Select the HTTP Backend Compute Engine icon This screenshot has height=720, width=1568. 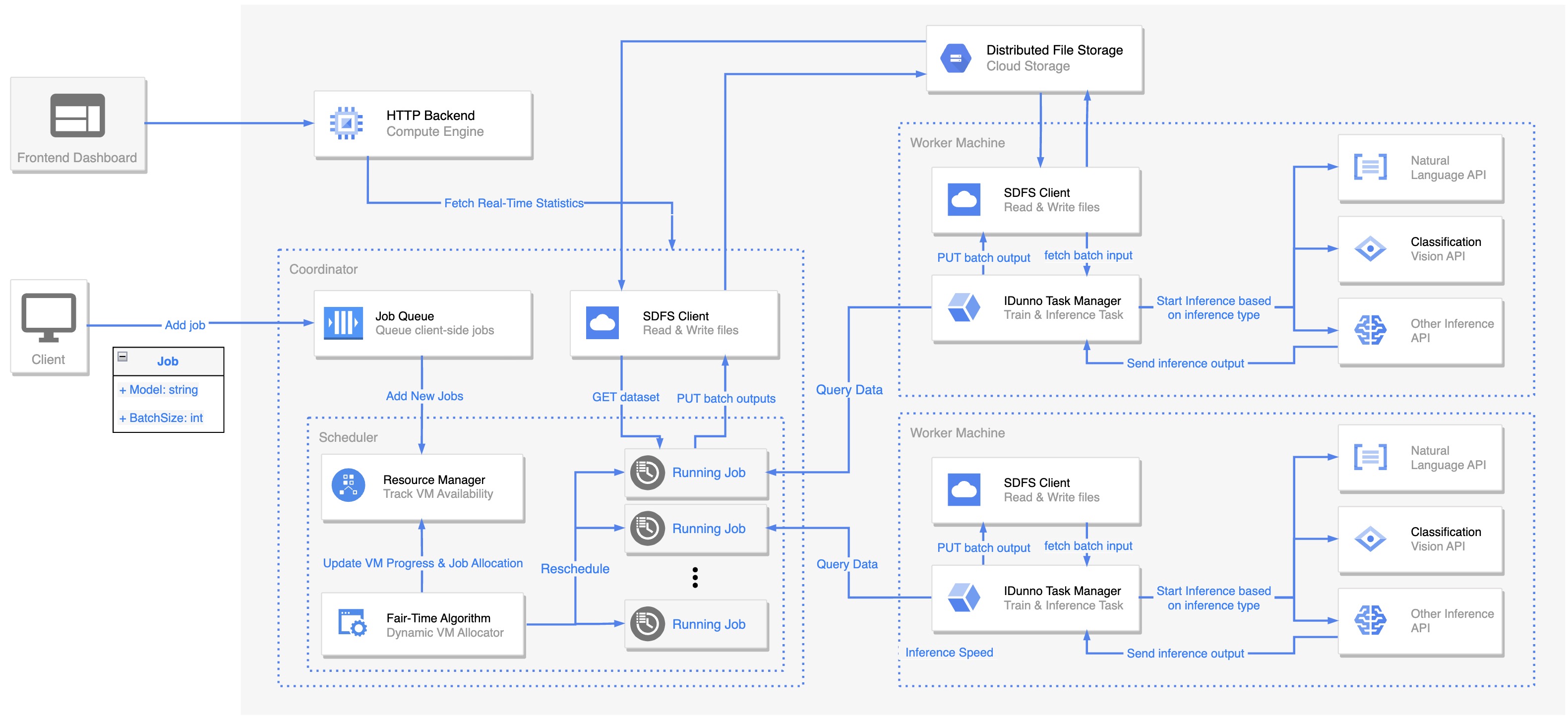point(346,123)
